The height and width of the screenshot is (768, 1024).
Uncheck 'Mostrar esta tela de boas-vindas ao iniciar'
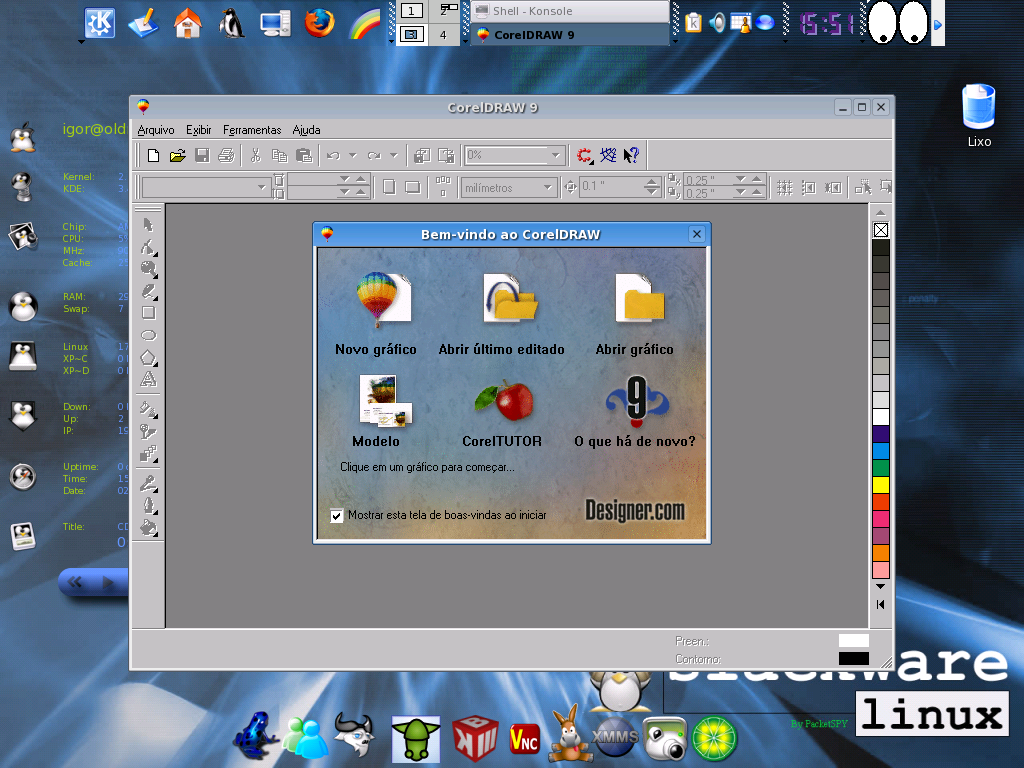pos(336,516)
